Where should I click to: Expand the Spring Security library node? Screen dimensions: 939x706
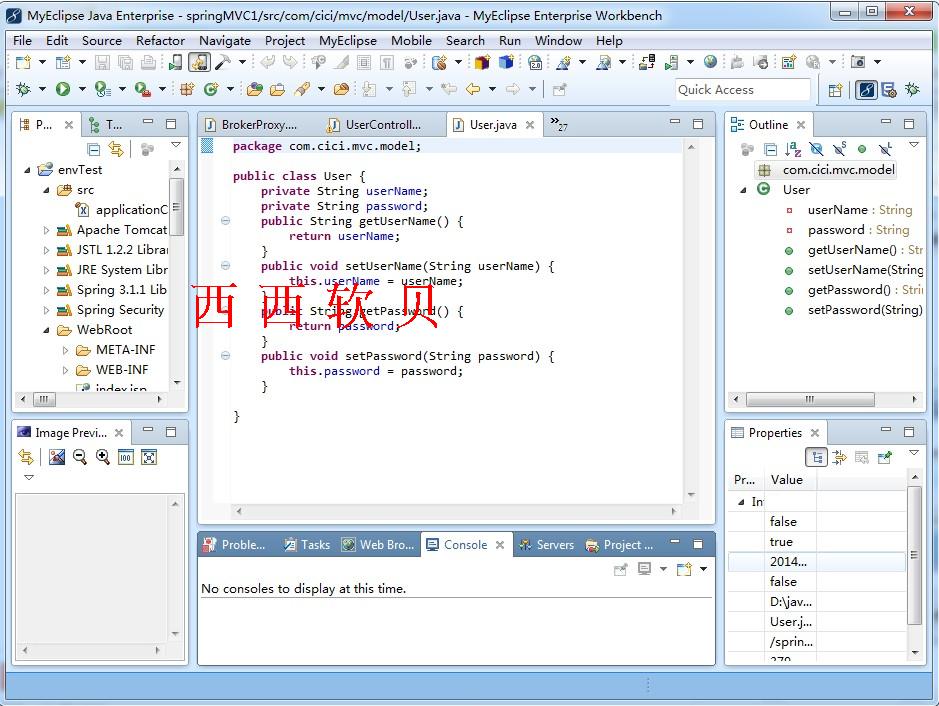coord(46,310)
